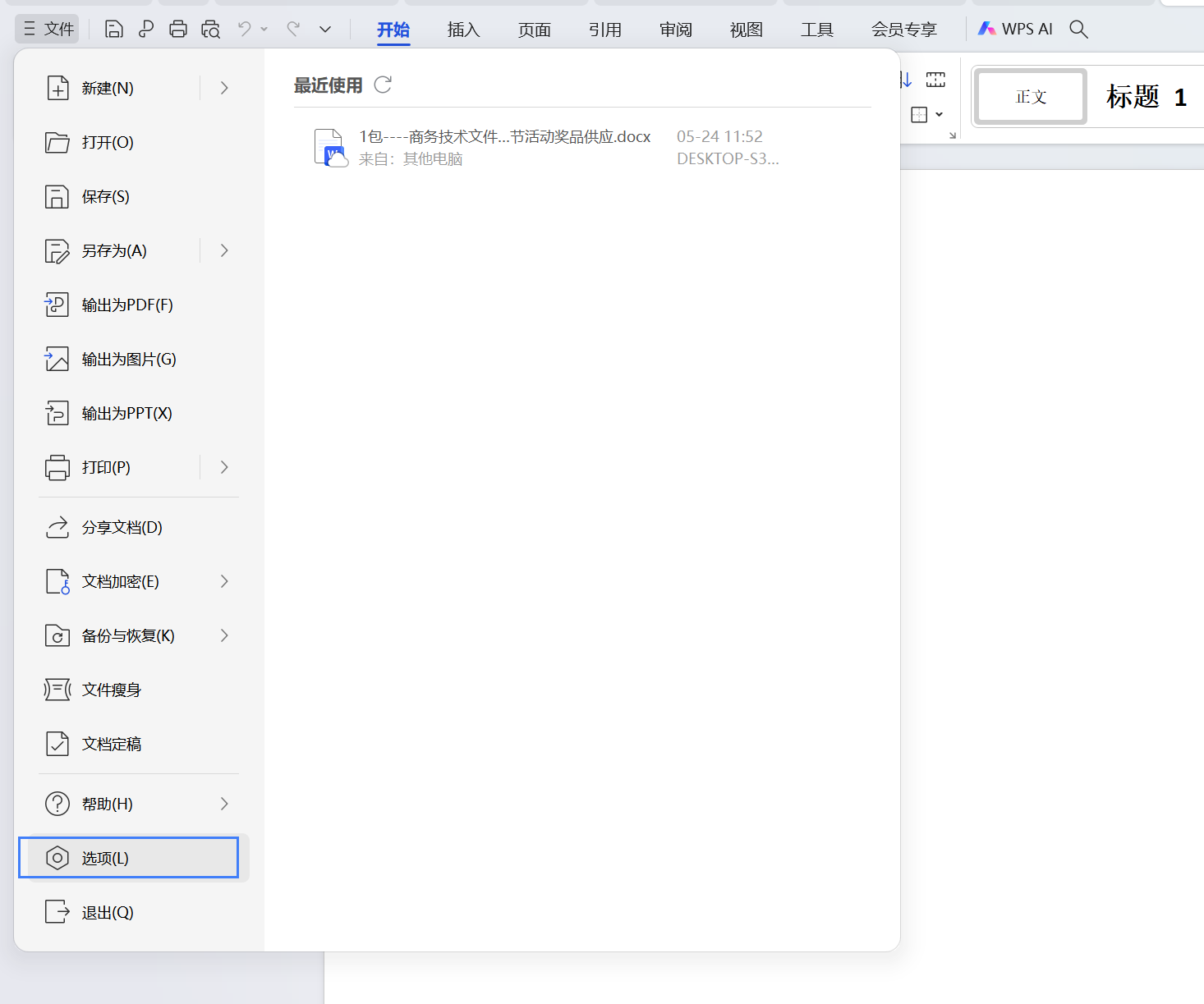Switch to the 页面 ribbon tab
The height and width of the screenshot is (1004, 1204).
tap(535, 30)
